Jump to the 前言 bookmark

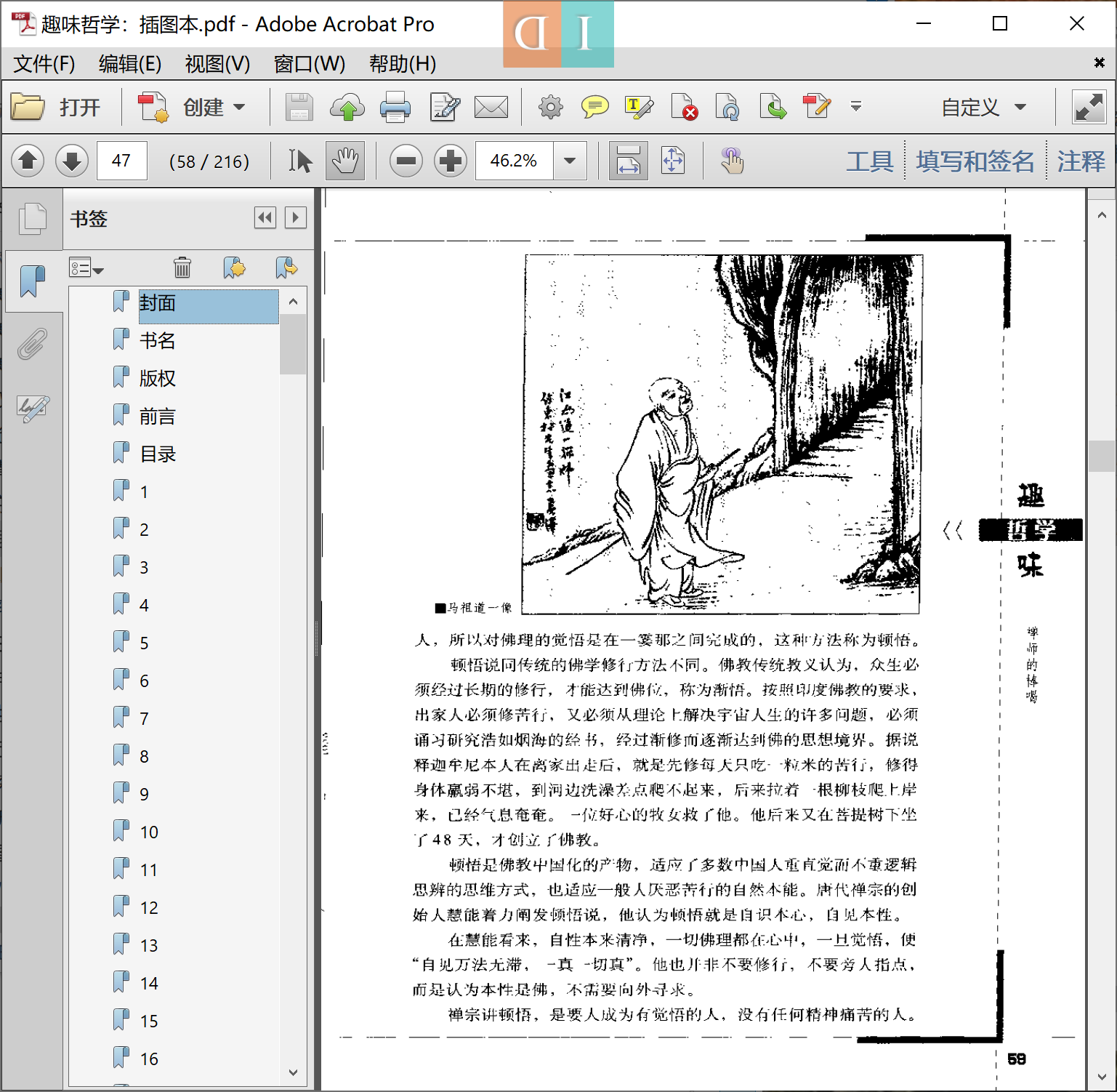tap(158, 417)
